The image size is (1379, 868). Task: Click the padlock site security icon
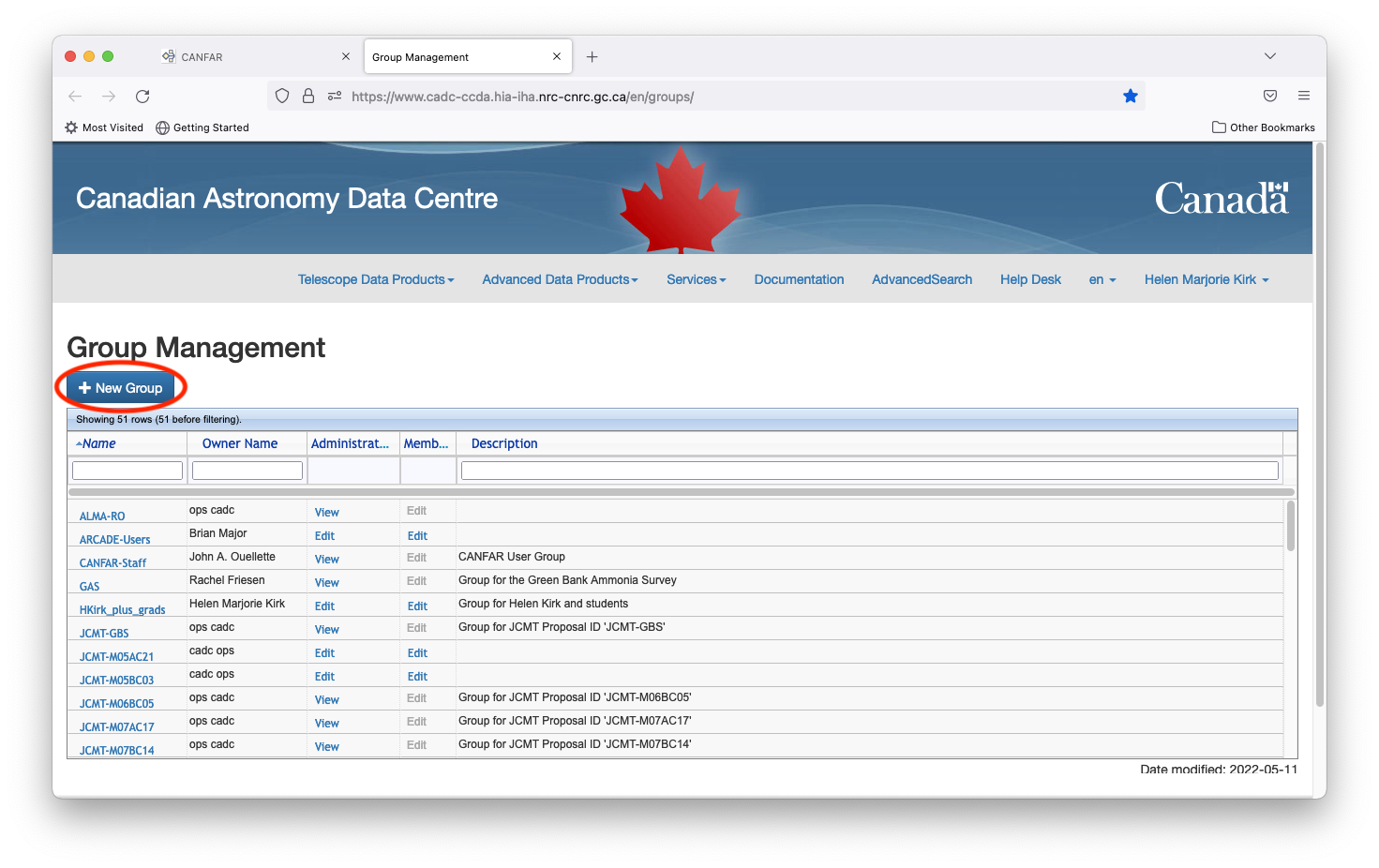(x=307, y=96)
